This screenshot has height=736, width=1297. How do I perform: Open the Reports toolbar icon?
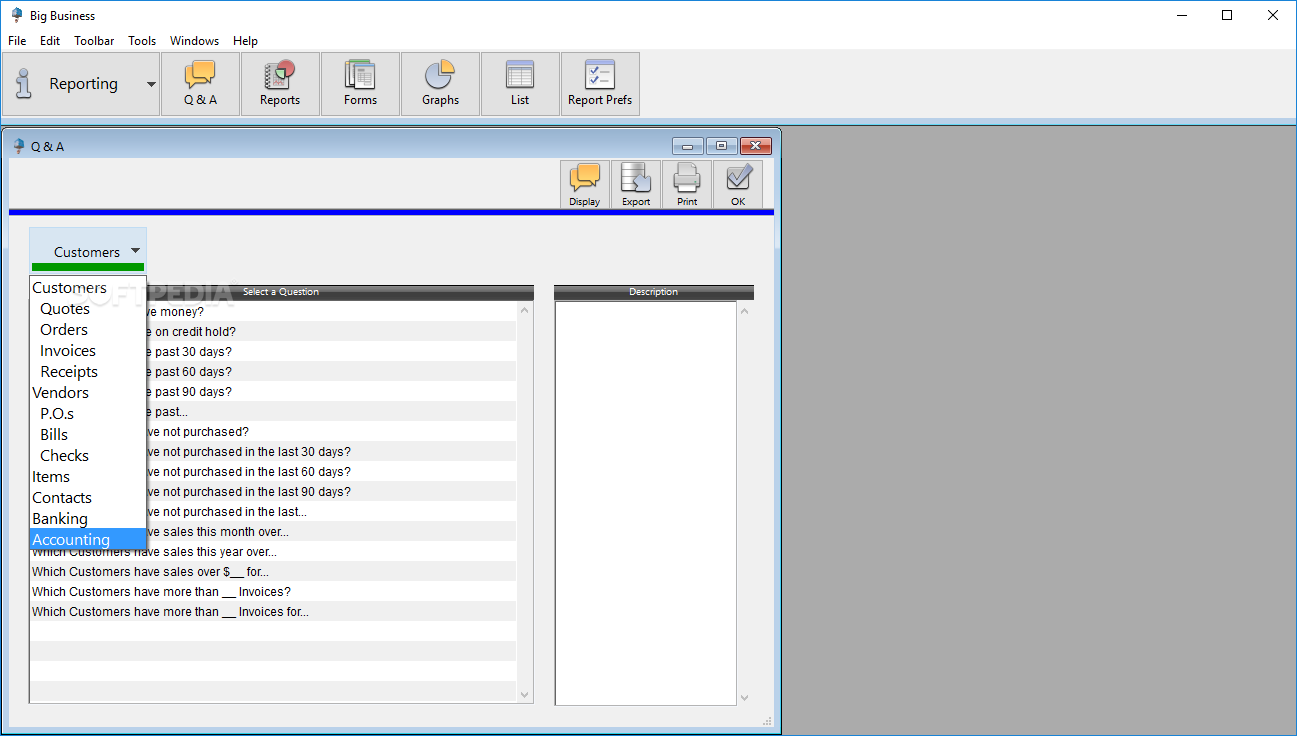pyautogui.click(x=280, y=84)
